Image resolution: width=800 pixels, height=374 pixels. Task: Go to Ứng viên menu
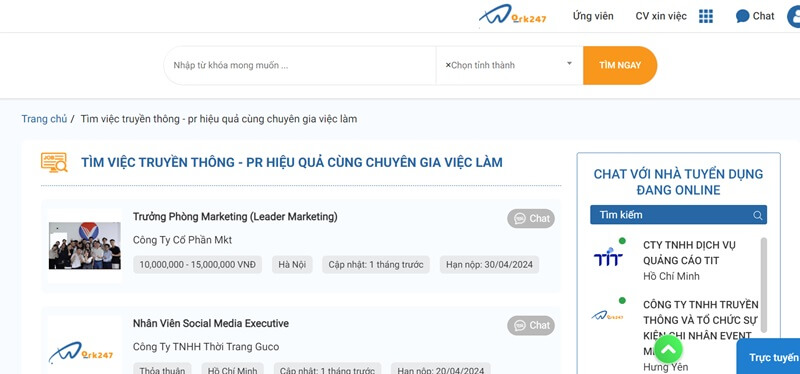click(x=593, y=16)
